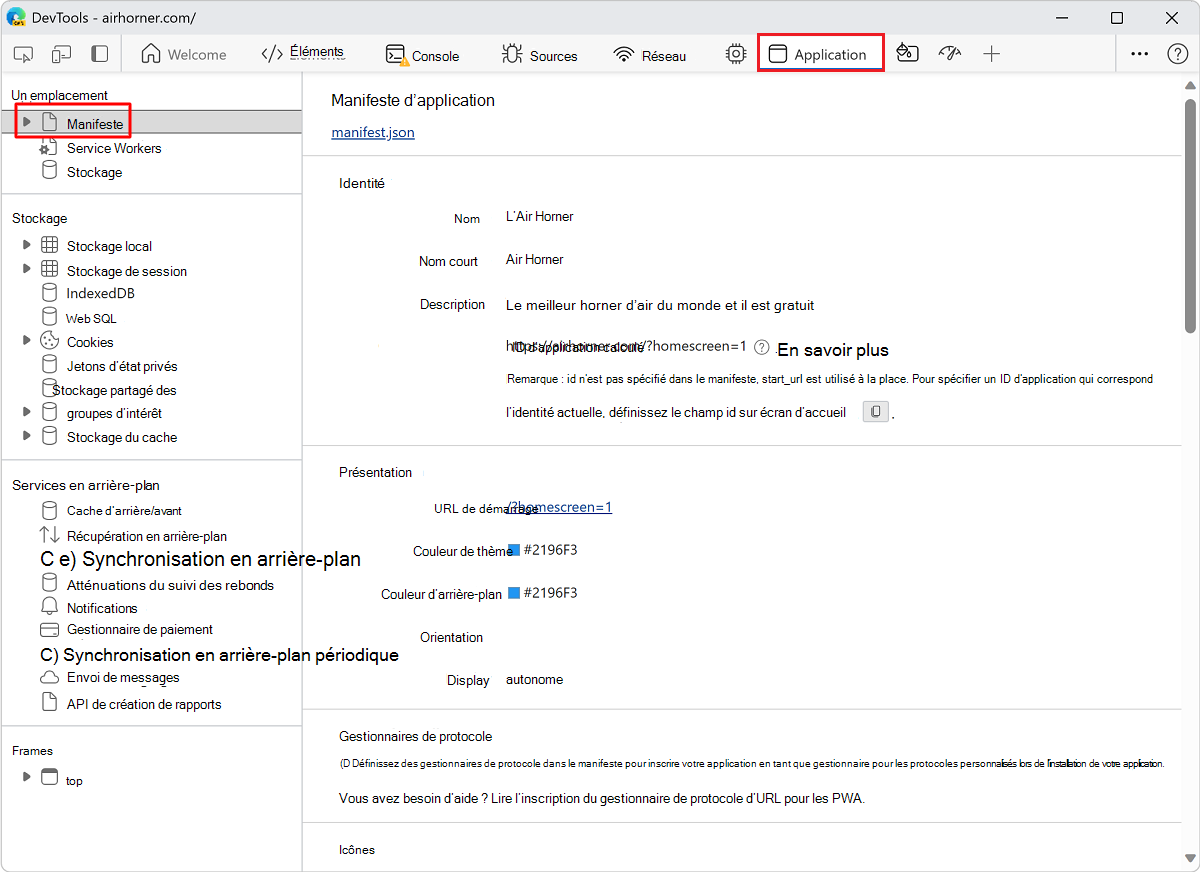Click the plus icon to add tool
The image size is (1200, 872).
[991, 54]
